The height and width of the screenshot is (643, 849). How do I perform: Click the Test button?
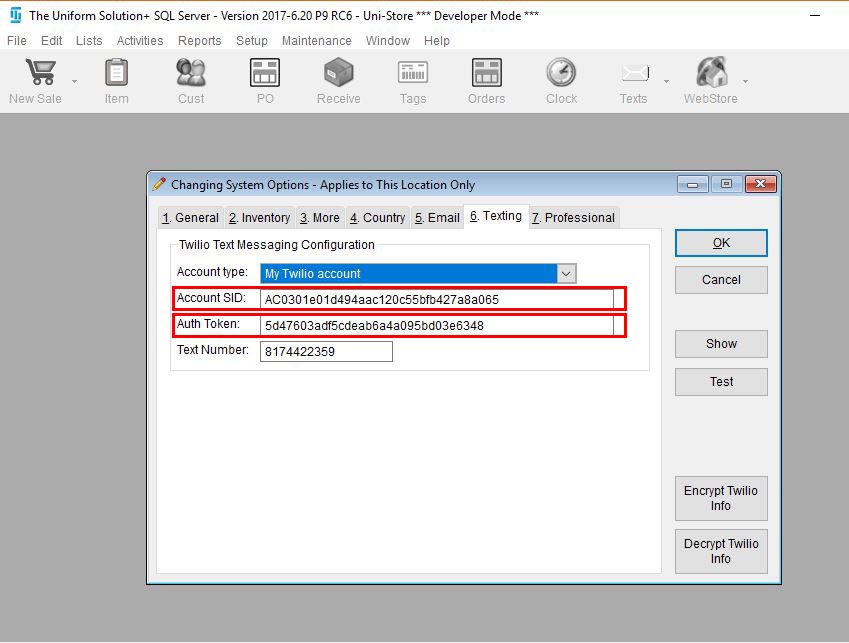coord(721,382)
